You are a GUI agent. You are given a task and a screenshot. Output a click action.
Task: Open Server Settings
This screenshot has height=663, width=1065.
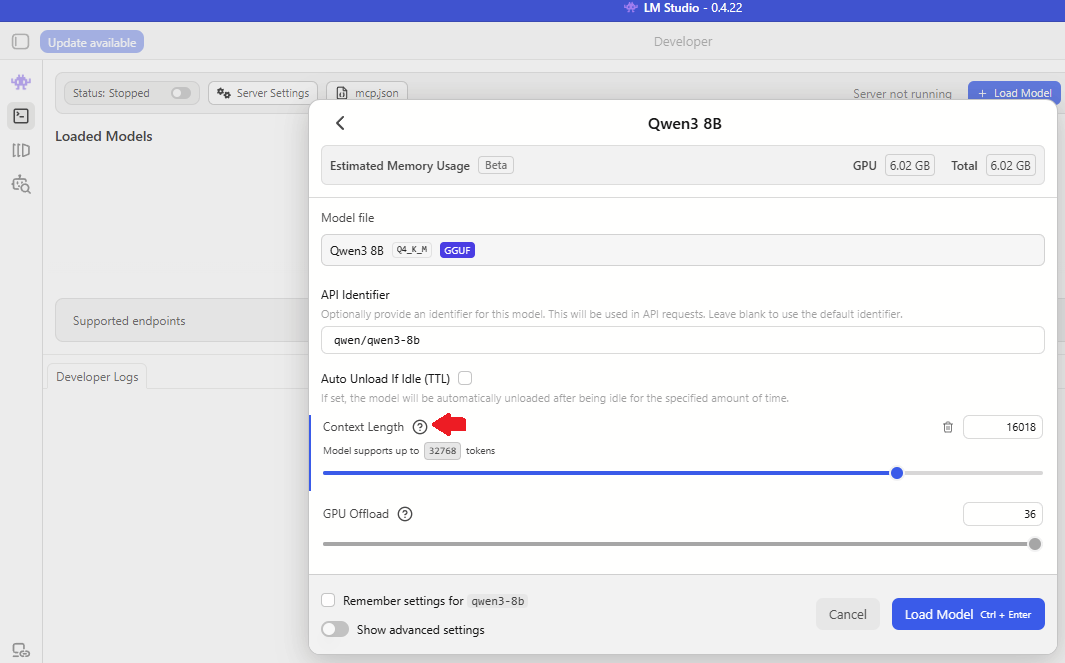point(263,93)
